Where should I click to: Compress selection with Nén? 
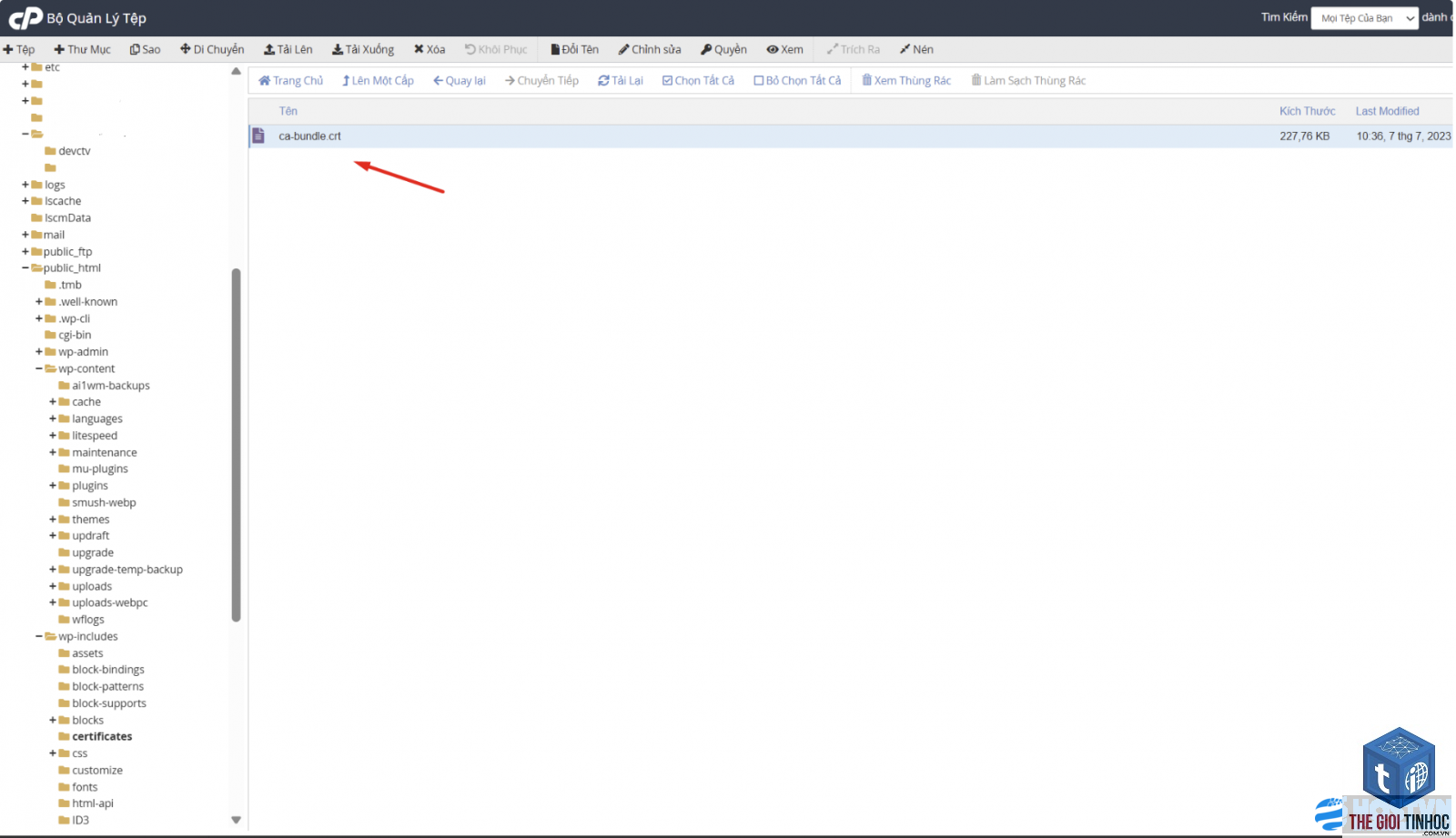pos(916,49)
